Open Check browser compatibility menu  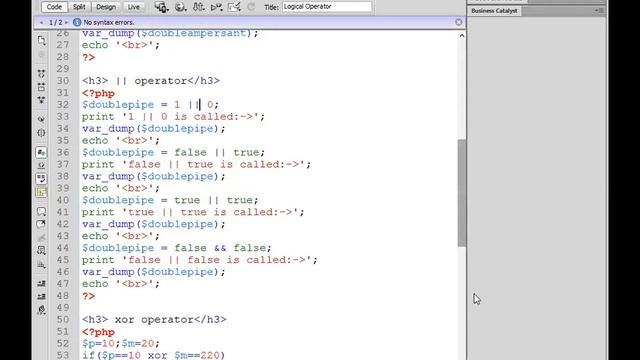pyautogui.click(x=234, y=7)
